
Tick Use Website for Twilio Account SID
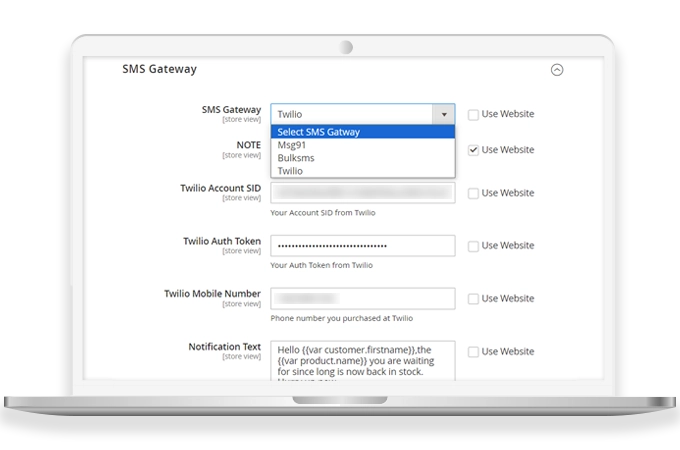click(473, 193)
